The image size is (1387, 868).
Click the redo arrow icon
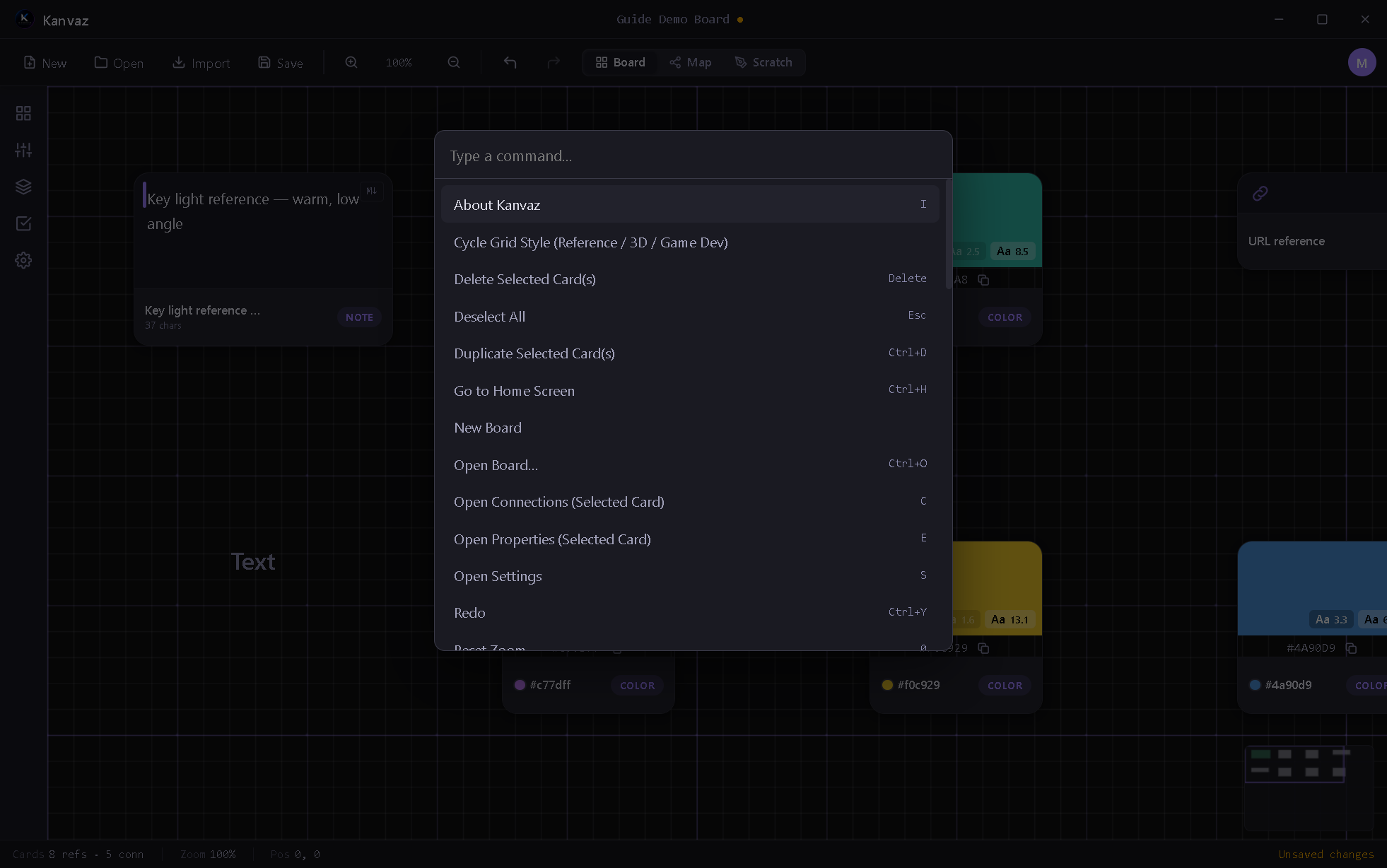point(554,62)
